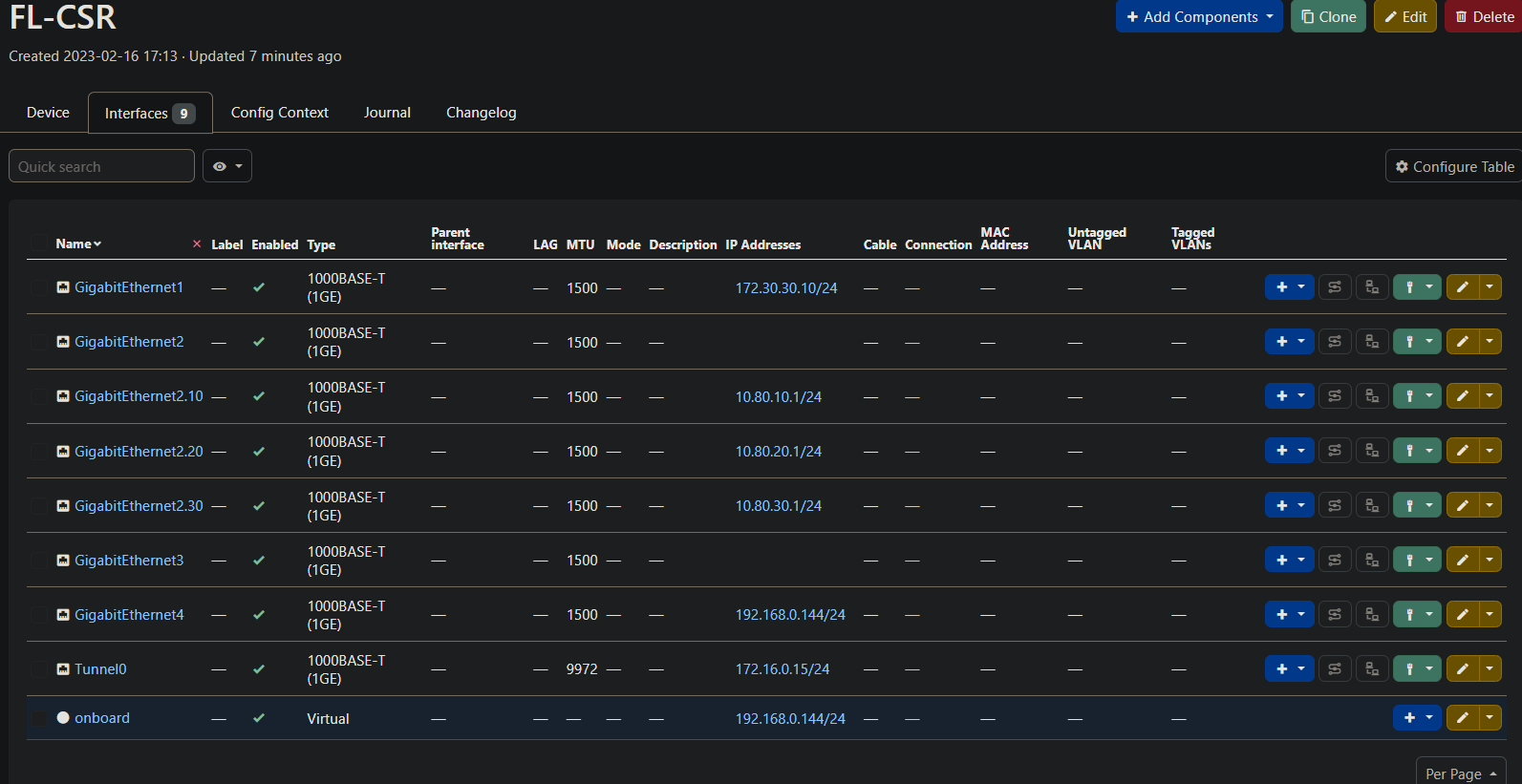
Task: Check the GigabitEthernet4 row checkbox
Action: [x=38, y=614]
